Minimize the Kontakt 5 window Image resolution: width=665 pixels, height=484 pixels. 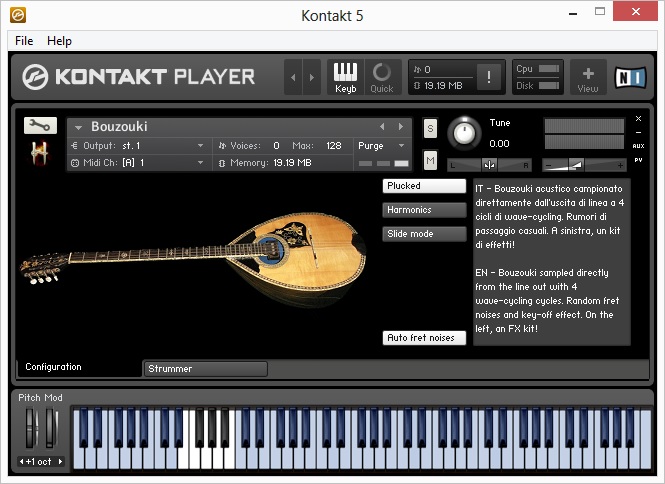tap(573, 13)
